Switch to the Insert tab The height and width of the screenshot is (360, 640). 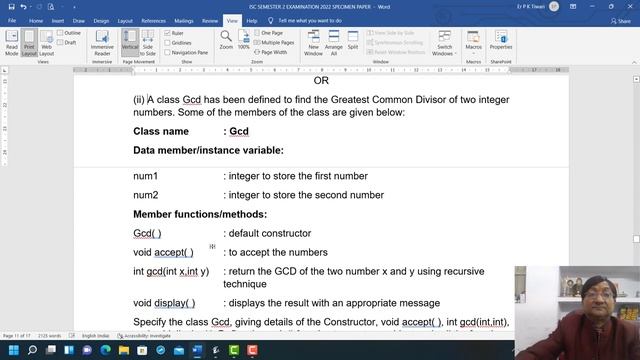pos(58,21)
